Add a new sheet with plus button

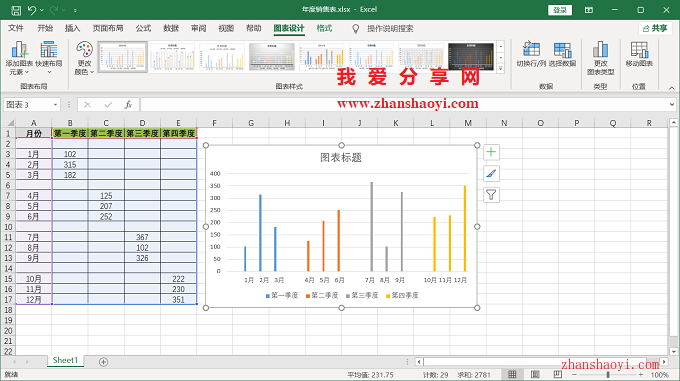pyautogui.click(x=103, y=361)
